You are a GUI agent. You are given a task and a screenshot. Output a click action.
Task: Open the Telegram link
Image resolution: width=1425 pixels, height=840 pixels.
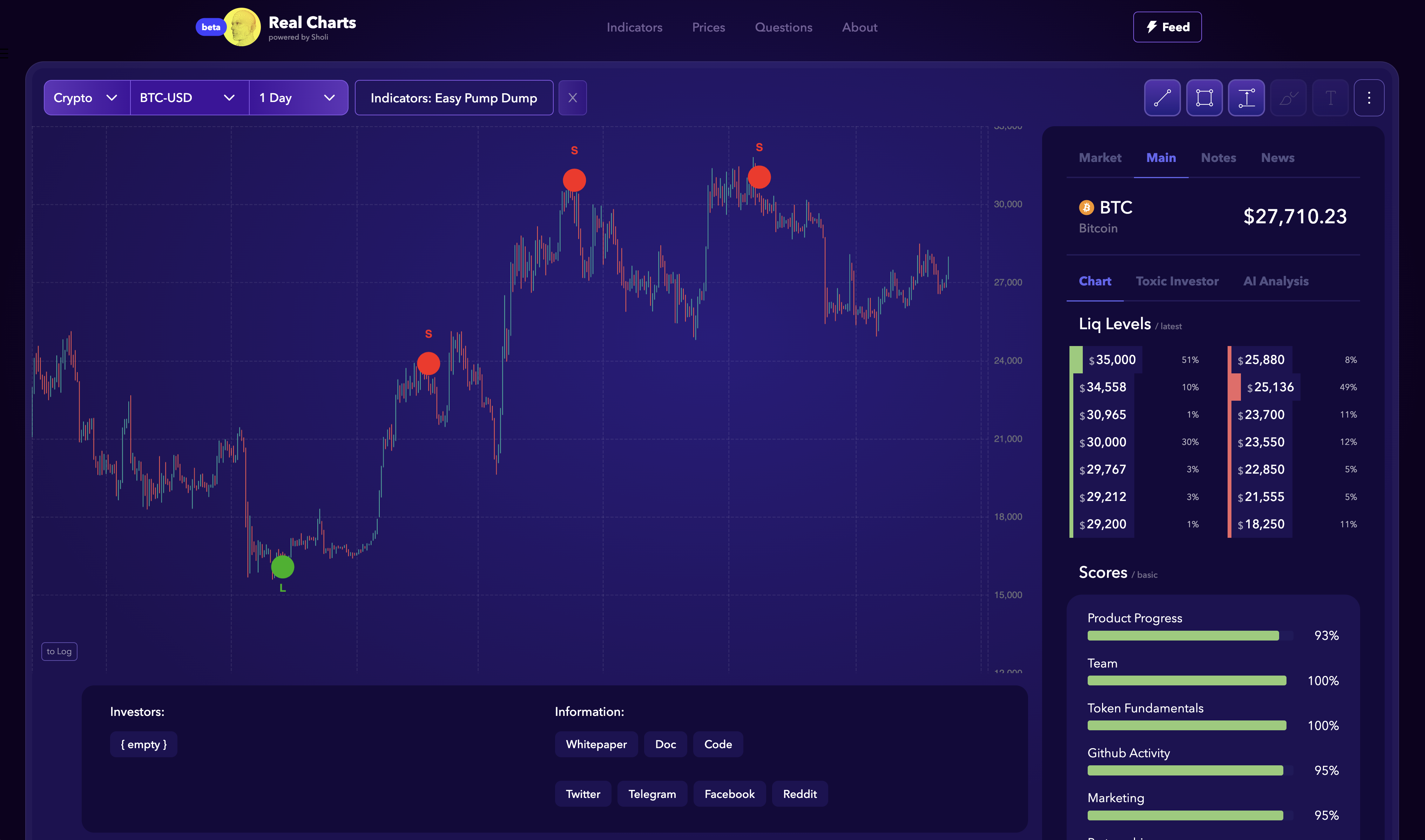point(652,794)
